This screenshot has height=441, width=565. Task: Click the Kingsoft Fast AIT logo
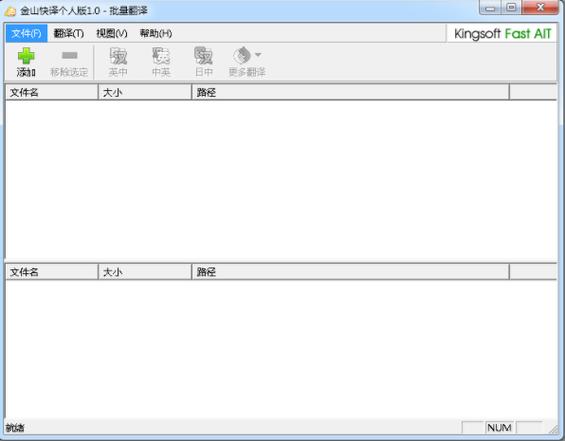[x=503, y=34]
